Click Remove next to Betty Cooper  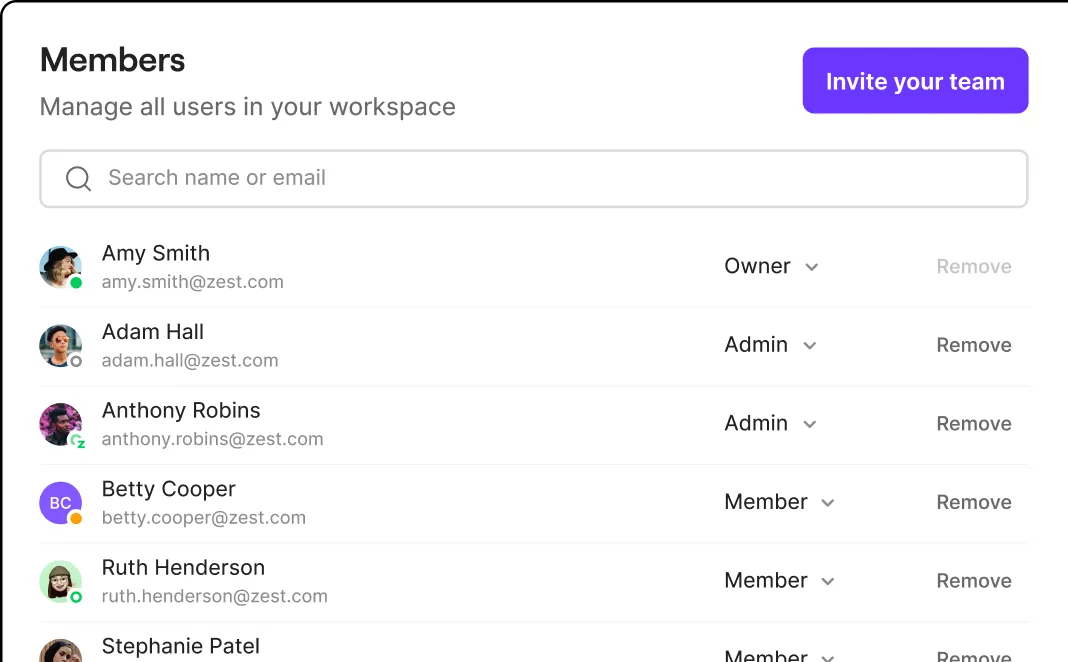coord(973,502)
